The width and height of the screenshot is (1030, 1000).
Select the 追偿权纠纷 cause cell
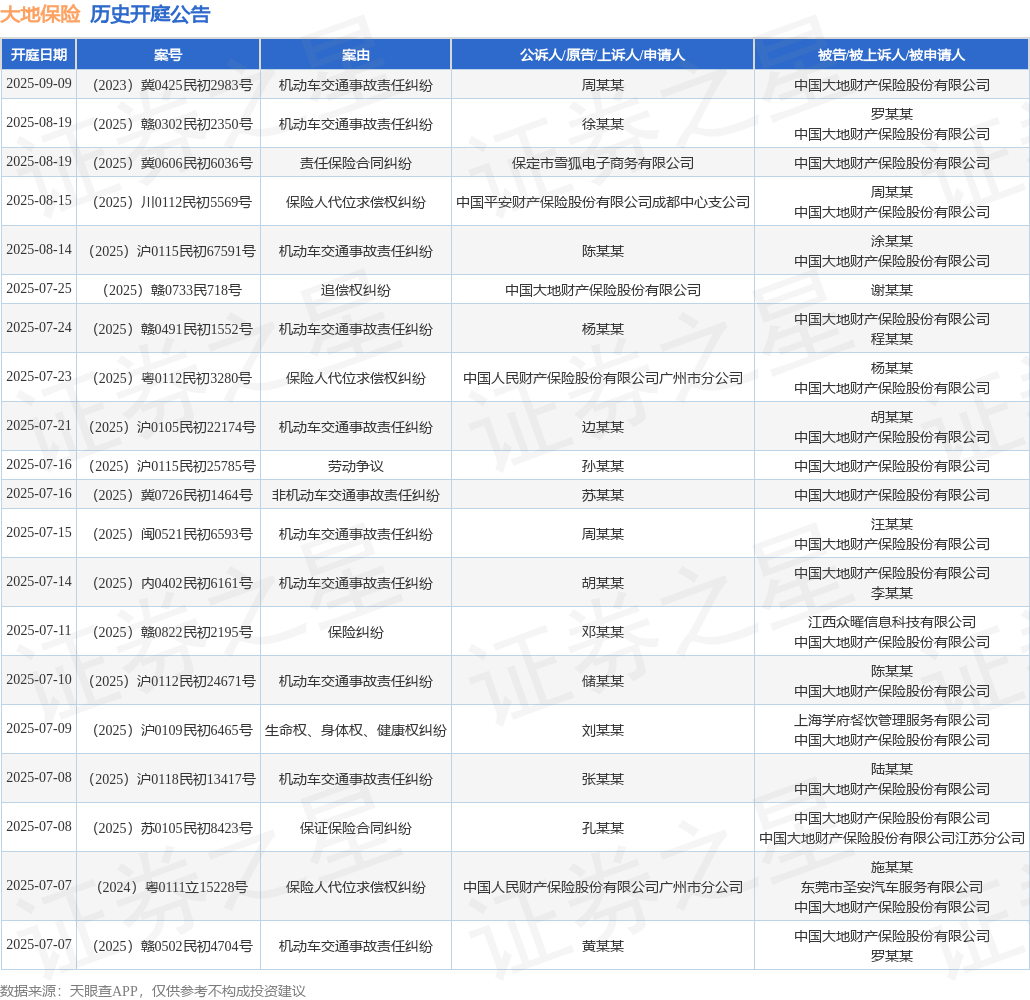pyautogui.click(x=355, y=290)
